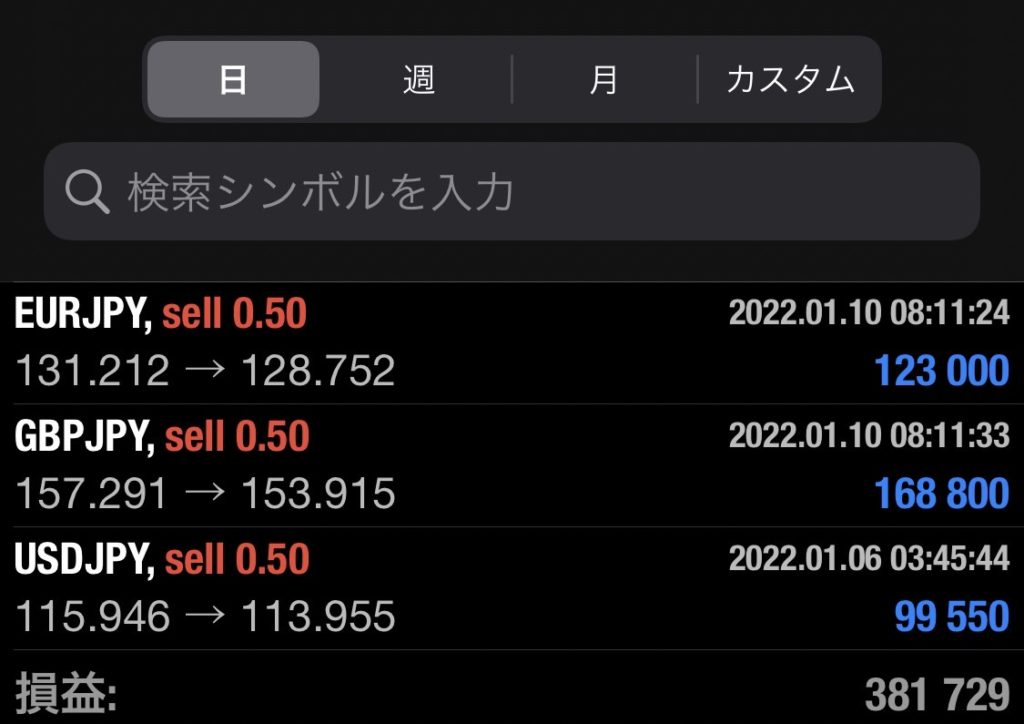Viewport: 1024px width, 724px height.
Task: Click the search magnifier icon
Action: coord(87,191)
